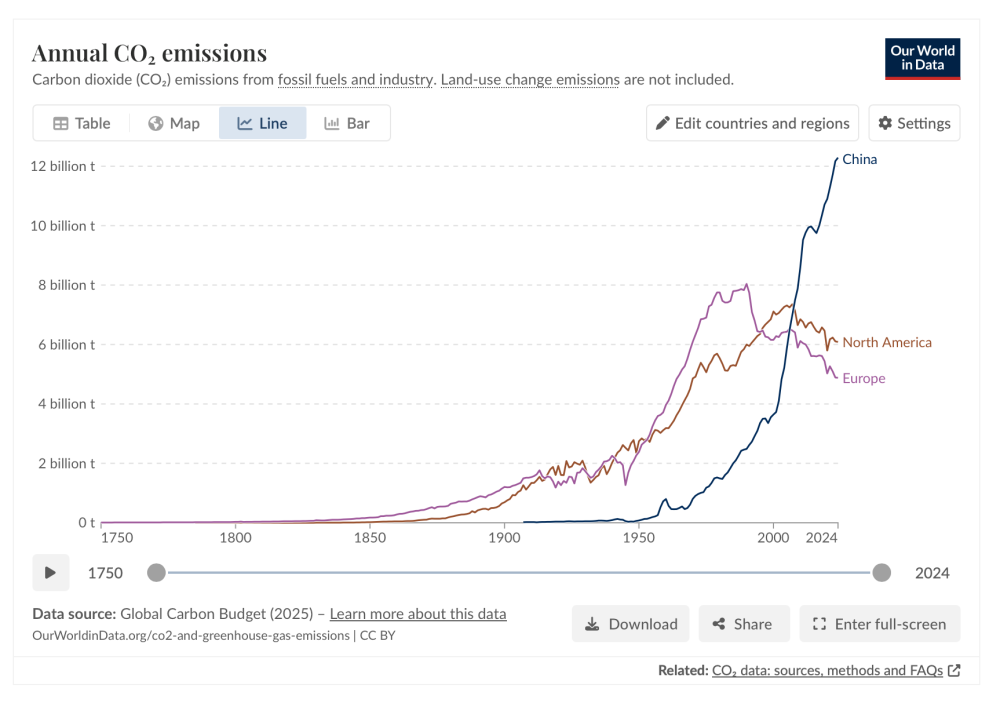Viewport: 1000px width, 721px height.
Task: Click the 2024 end-year slider handle
Action: tap(881, 573)
